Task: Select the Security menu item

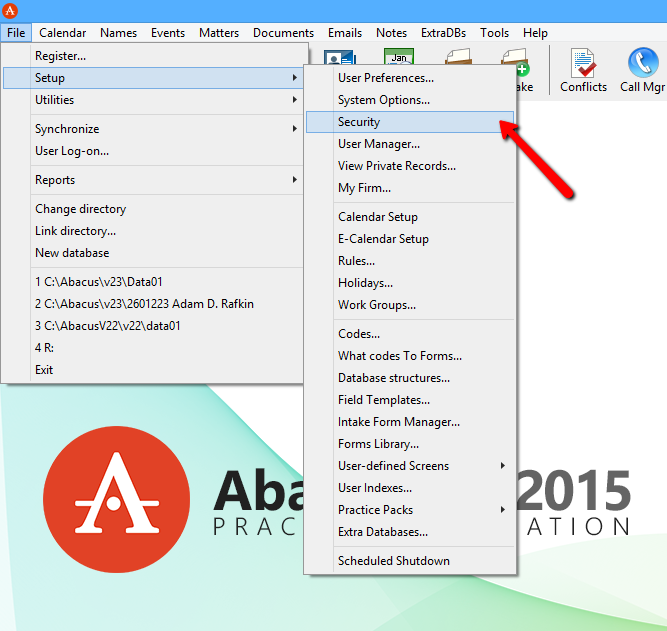Action: click(x=410, y=122)
